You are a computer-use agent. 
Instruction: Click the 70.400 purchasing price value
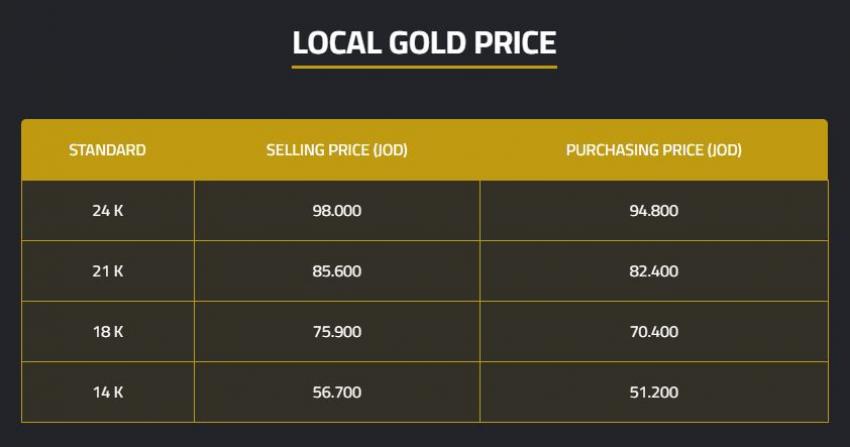(654, 332)
